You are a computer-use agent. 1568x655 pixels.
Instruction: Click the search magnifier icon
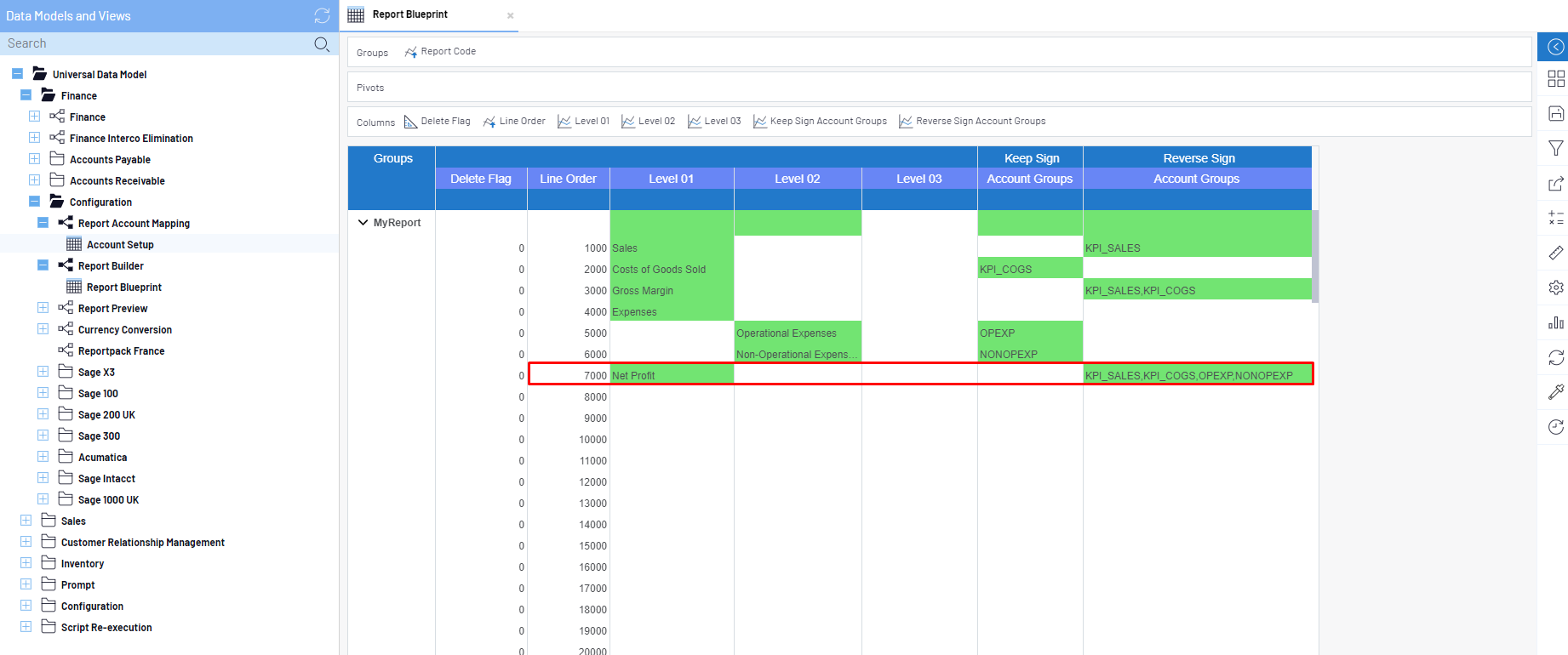tap(322, 44)
